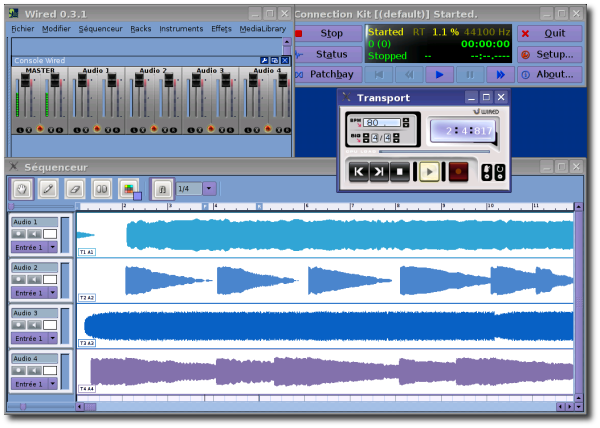Viewport: 600px width, 428px height.
Task: Open the 1/4 quantize dropdown
Action: [x=209, y=188]
